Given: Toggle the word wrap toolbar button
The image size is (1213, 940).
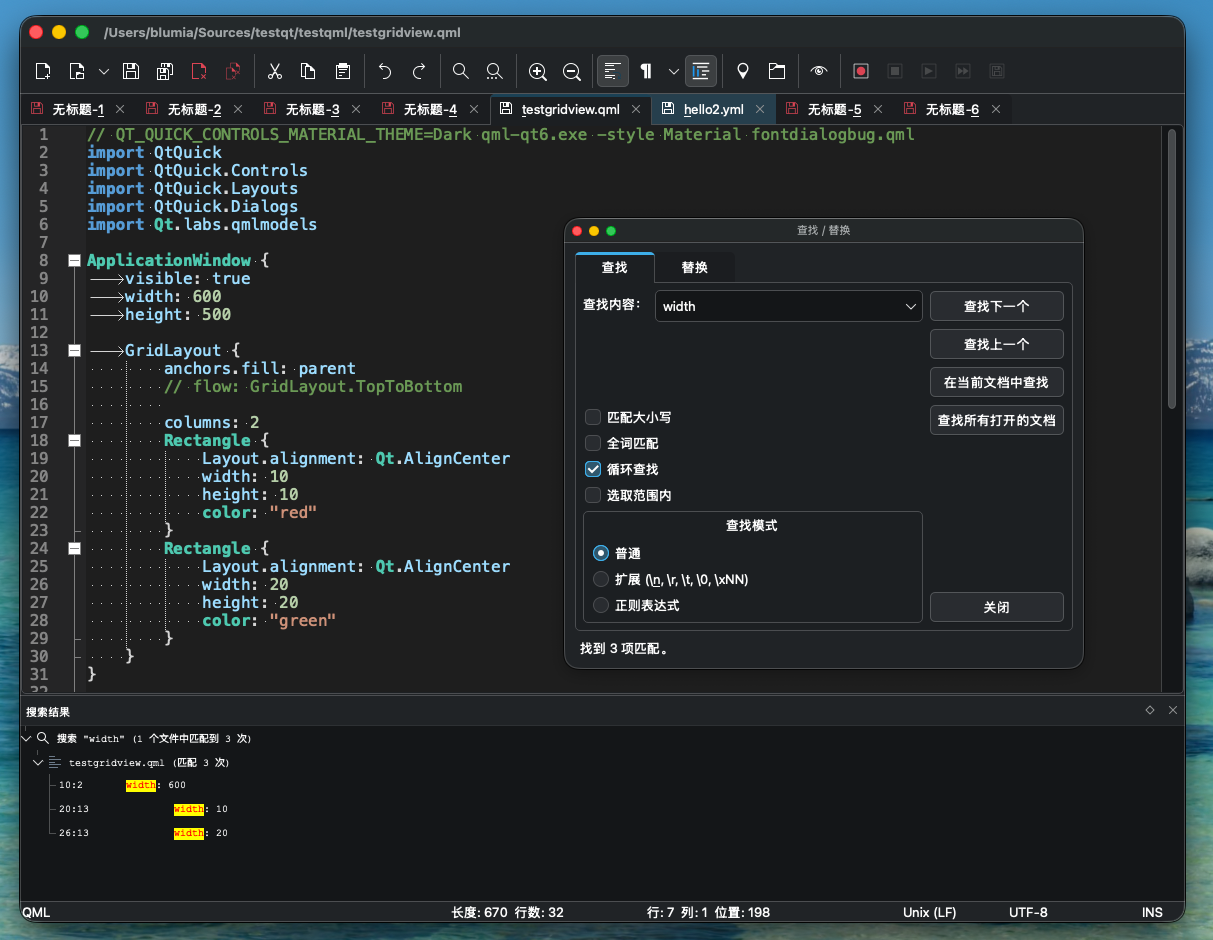Looking at the screenshot, I should pos(613,71).
